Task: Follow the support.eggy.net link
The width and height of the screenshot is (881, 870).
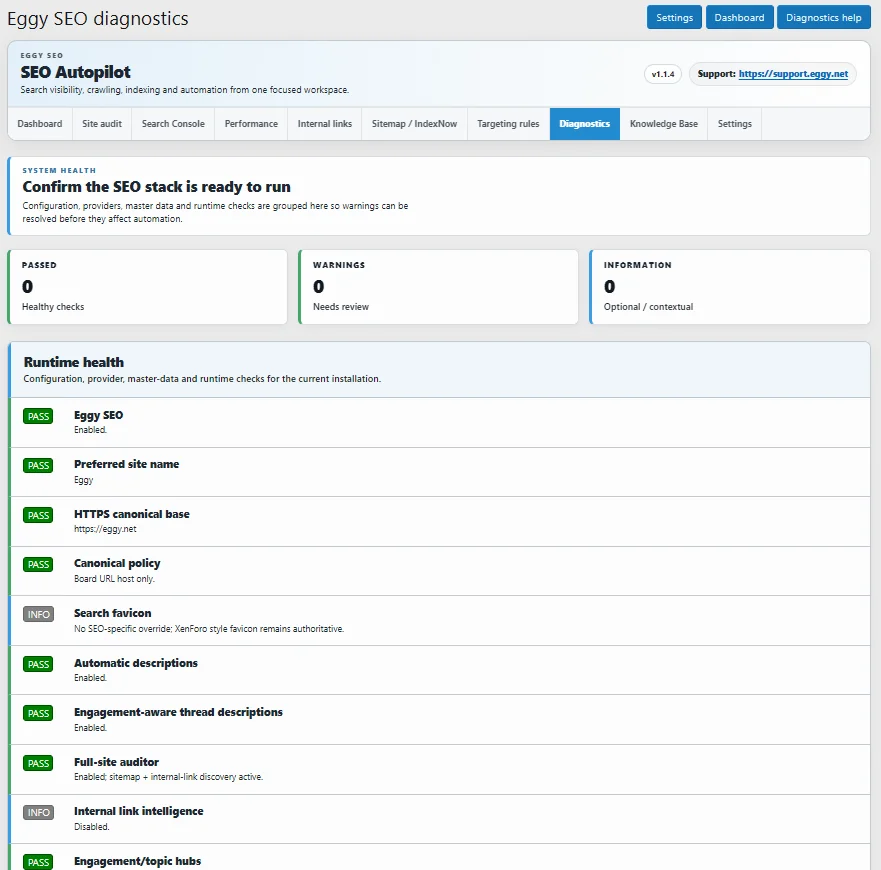Action: 793,74
